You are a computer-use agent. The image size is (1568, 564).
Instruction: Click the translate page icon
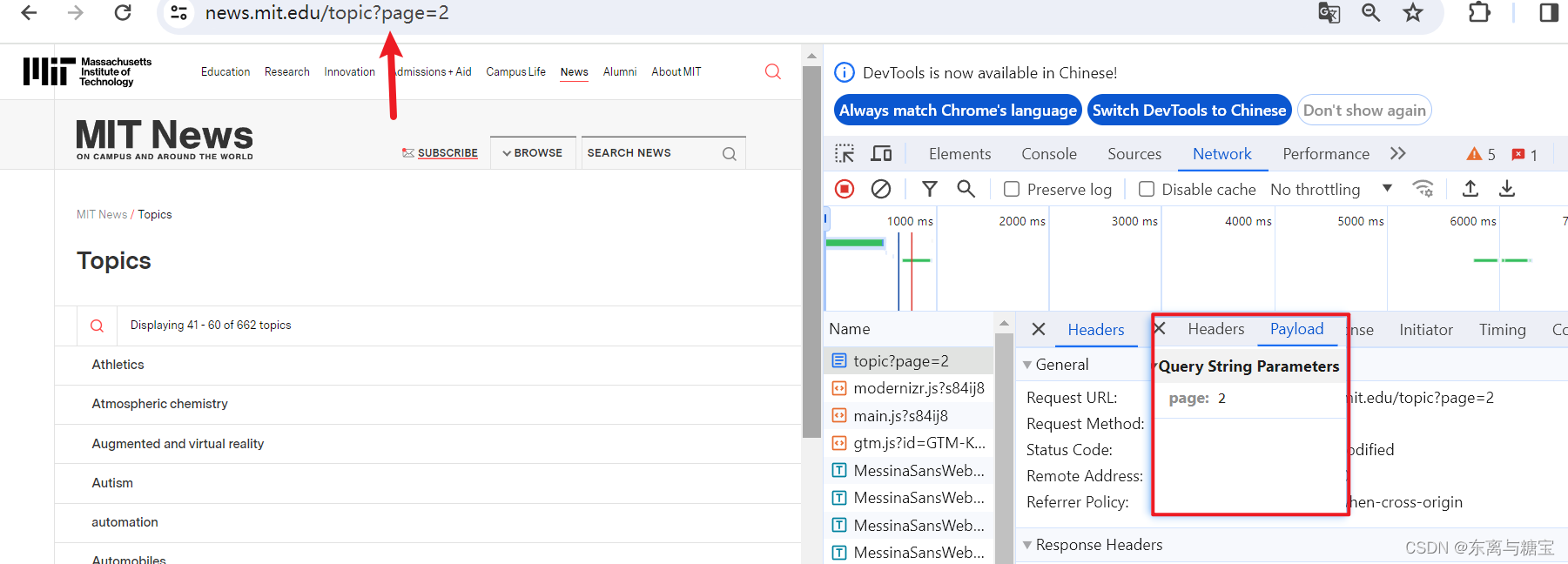coord(1329,13)
